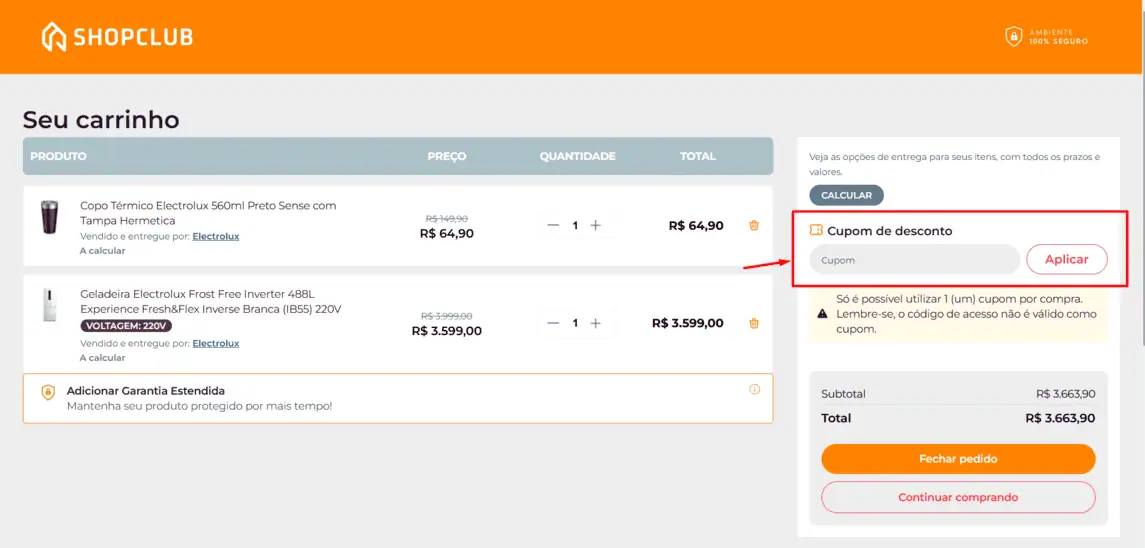Click the struck-through price R$ 3.999,00
Screen dimensions: 1145x548
(x=447, y=316)
